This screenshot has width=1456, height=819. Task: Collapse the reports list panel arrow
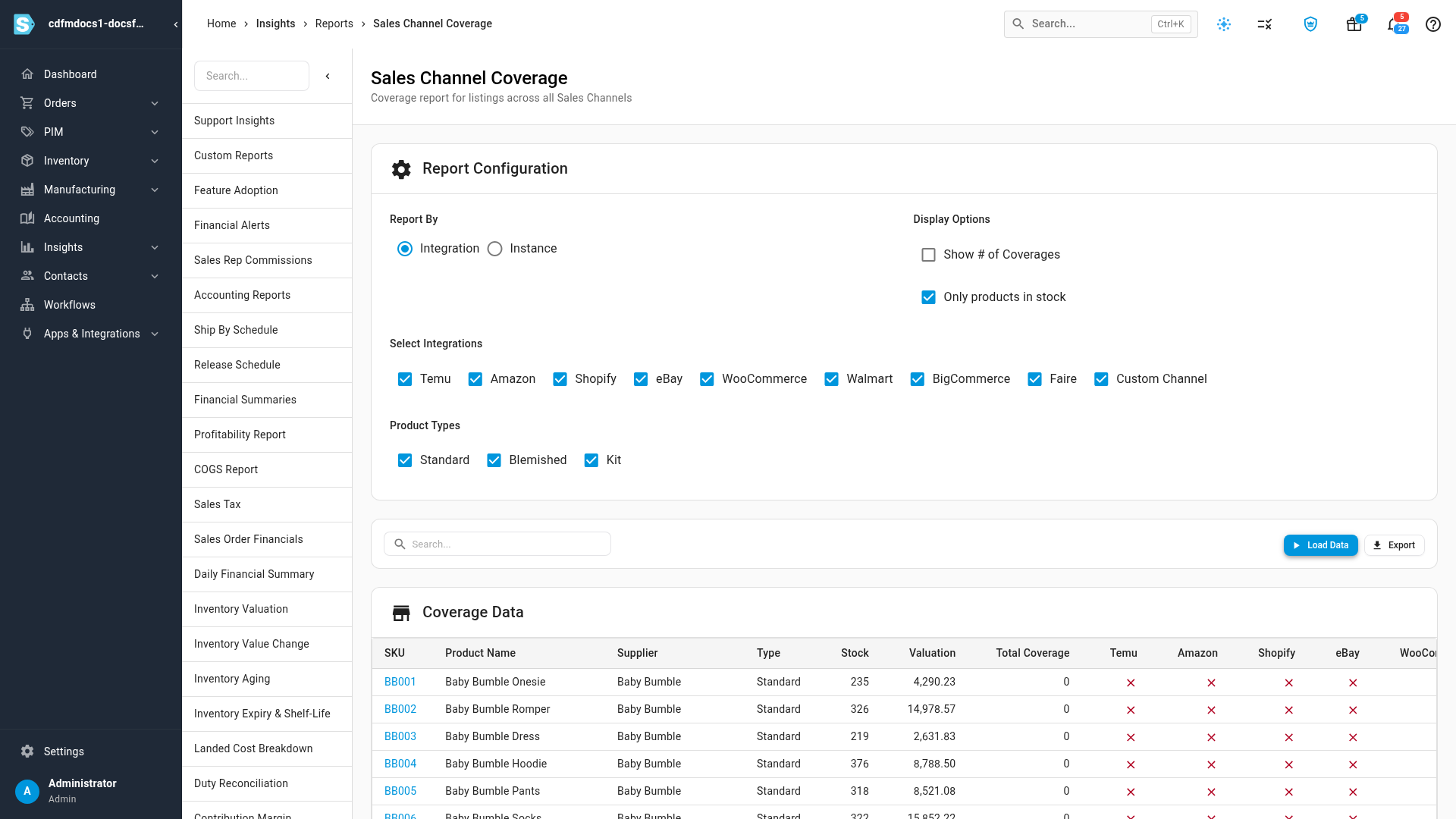point(328,76)
